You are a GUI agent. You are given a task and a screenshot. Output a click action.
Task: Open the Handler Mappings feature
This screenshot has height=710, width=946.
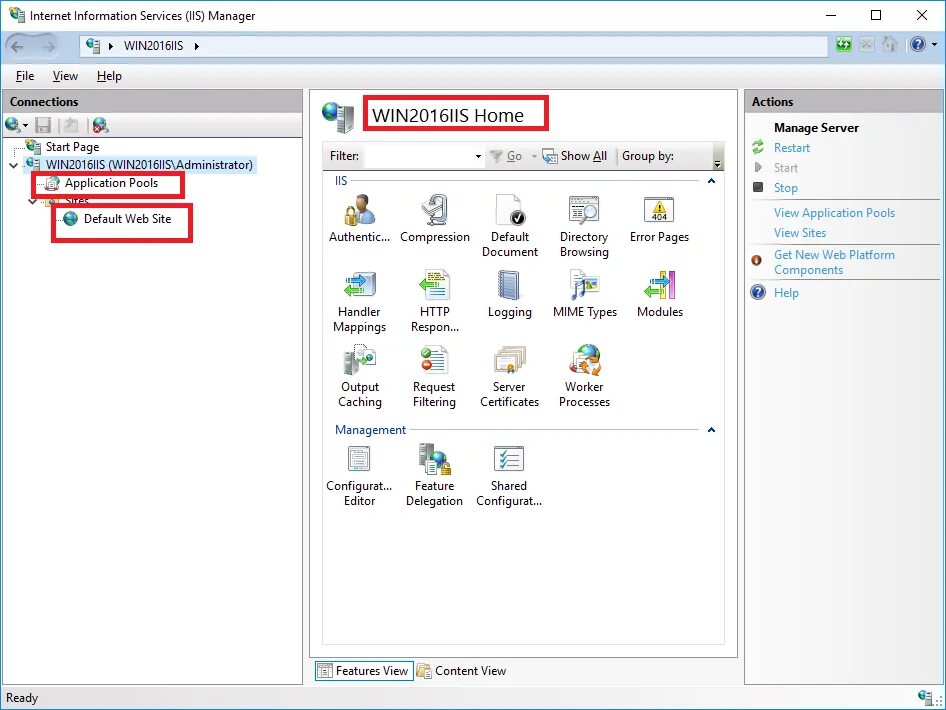(359, 300)
